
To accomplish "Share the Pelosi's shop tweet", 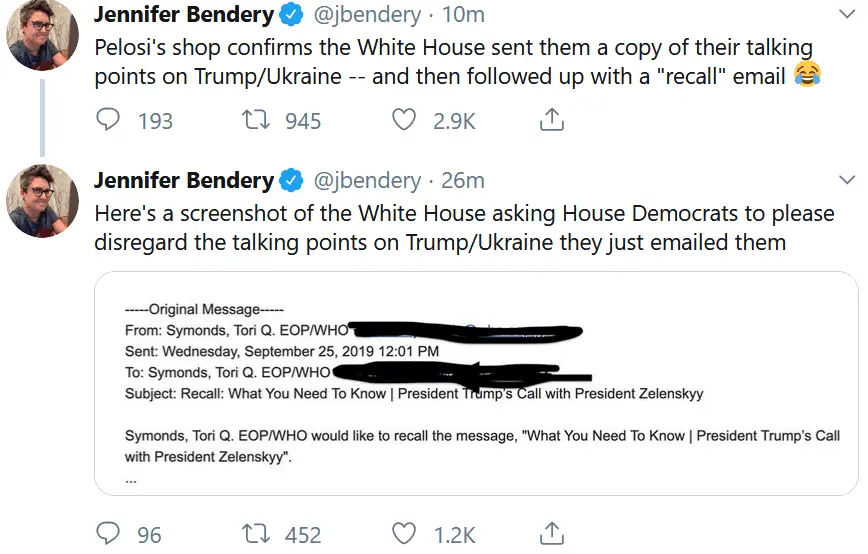I will pyautogui.click(x=551, y=121).
